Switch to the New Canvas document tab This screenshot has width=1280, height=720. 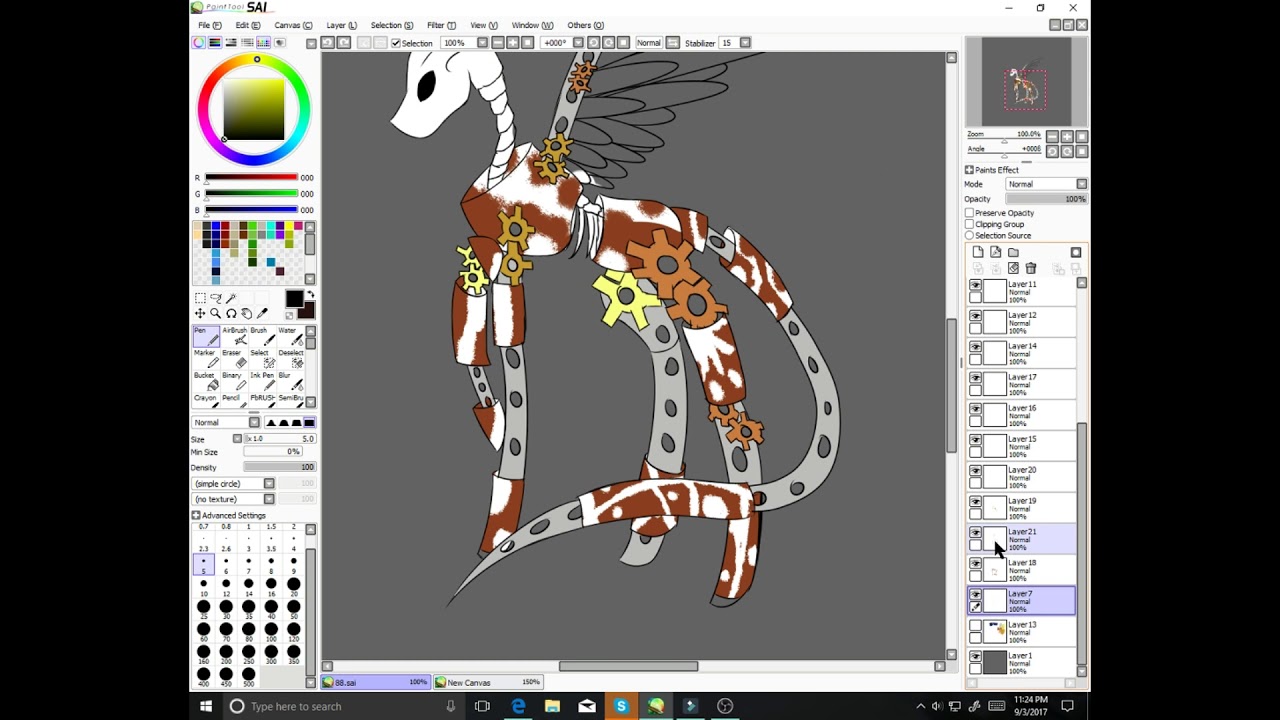(x=489, y=682)
